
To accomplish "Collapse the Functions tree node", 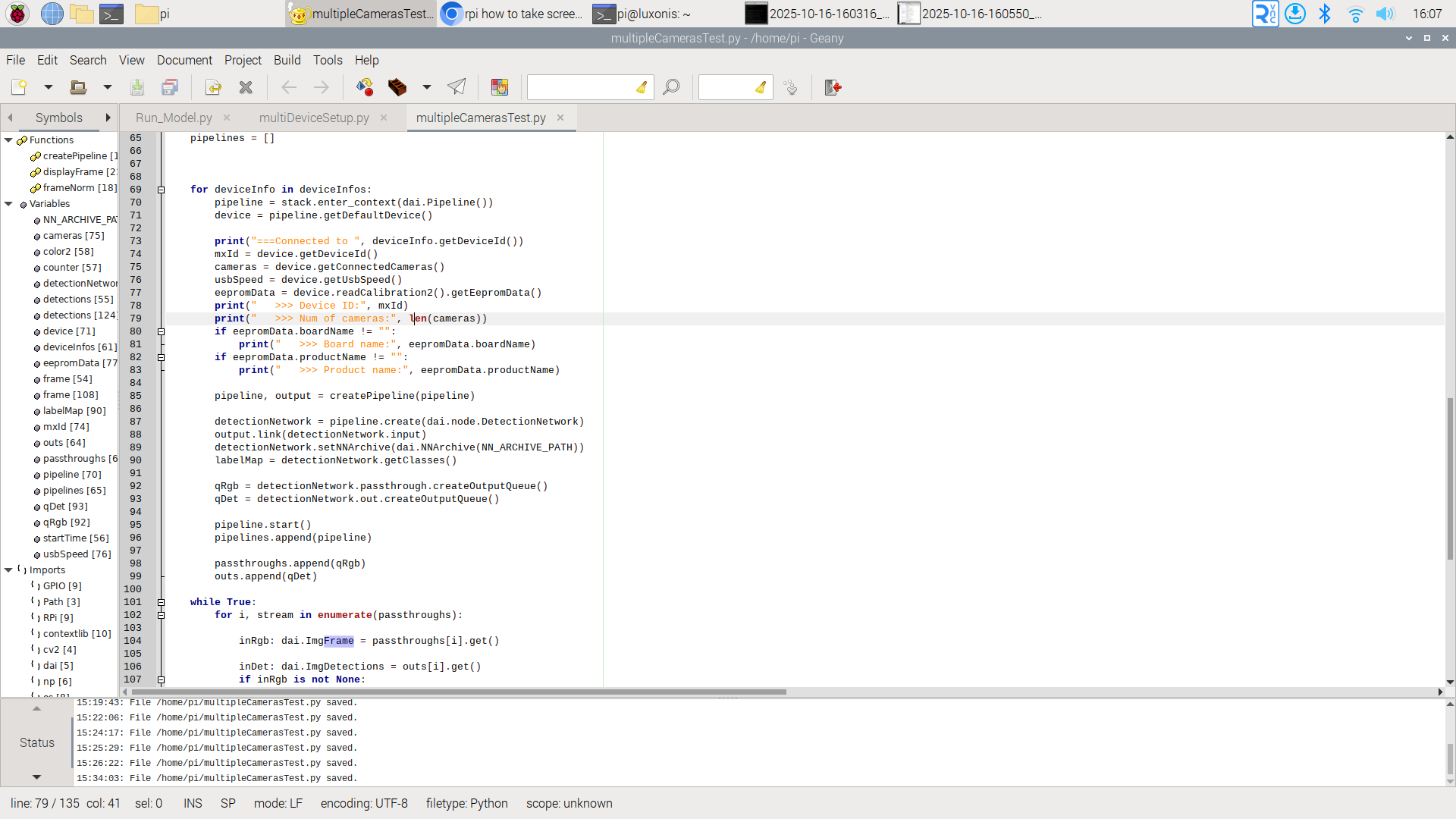I will click(8, 140).
